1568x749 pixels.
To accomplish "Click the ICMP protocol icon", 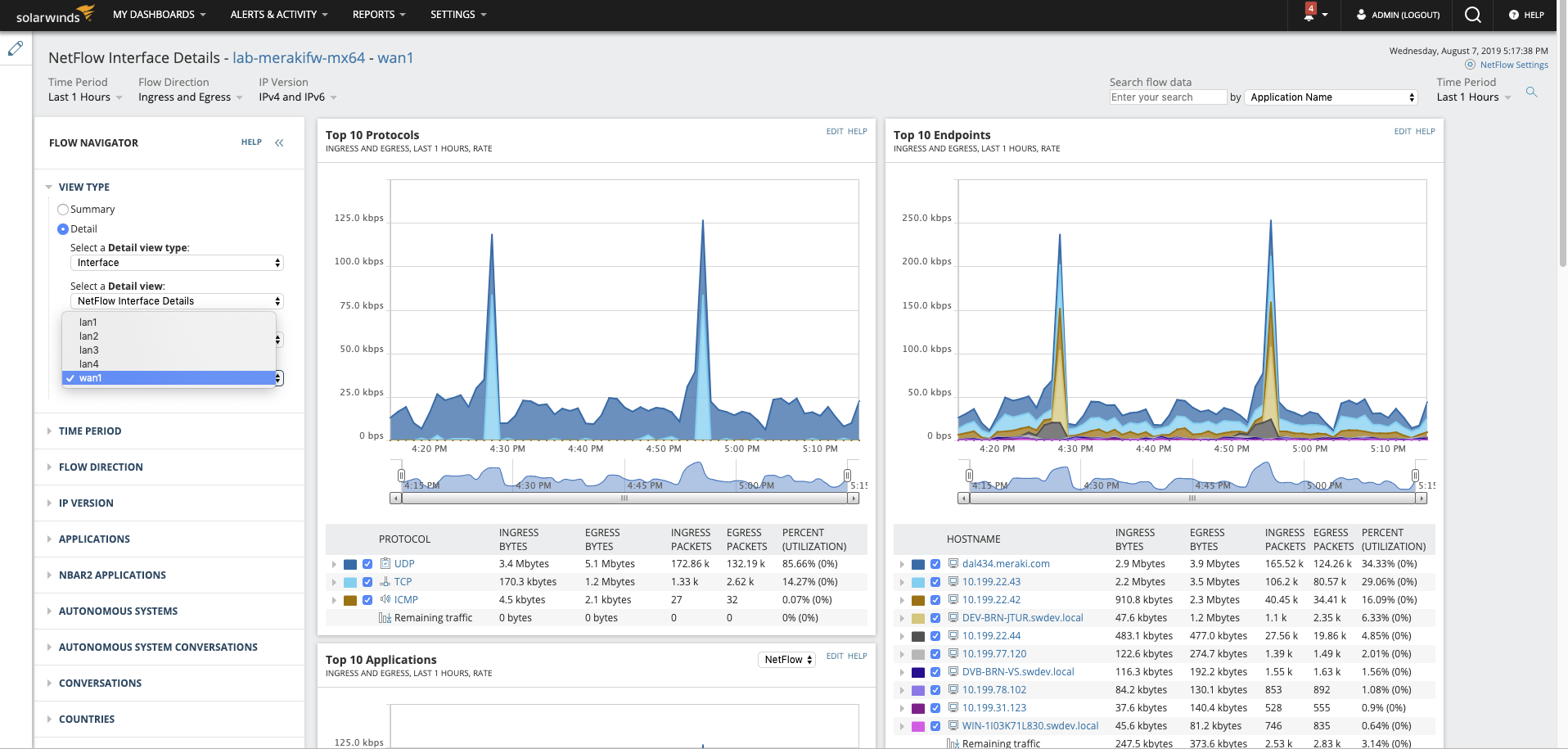I will tap(385, 599).
